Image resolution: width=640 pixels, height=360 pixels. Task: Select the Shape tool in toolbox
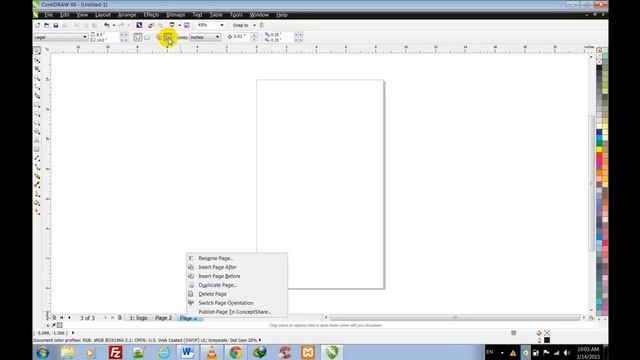(x=37, y=60)
